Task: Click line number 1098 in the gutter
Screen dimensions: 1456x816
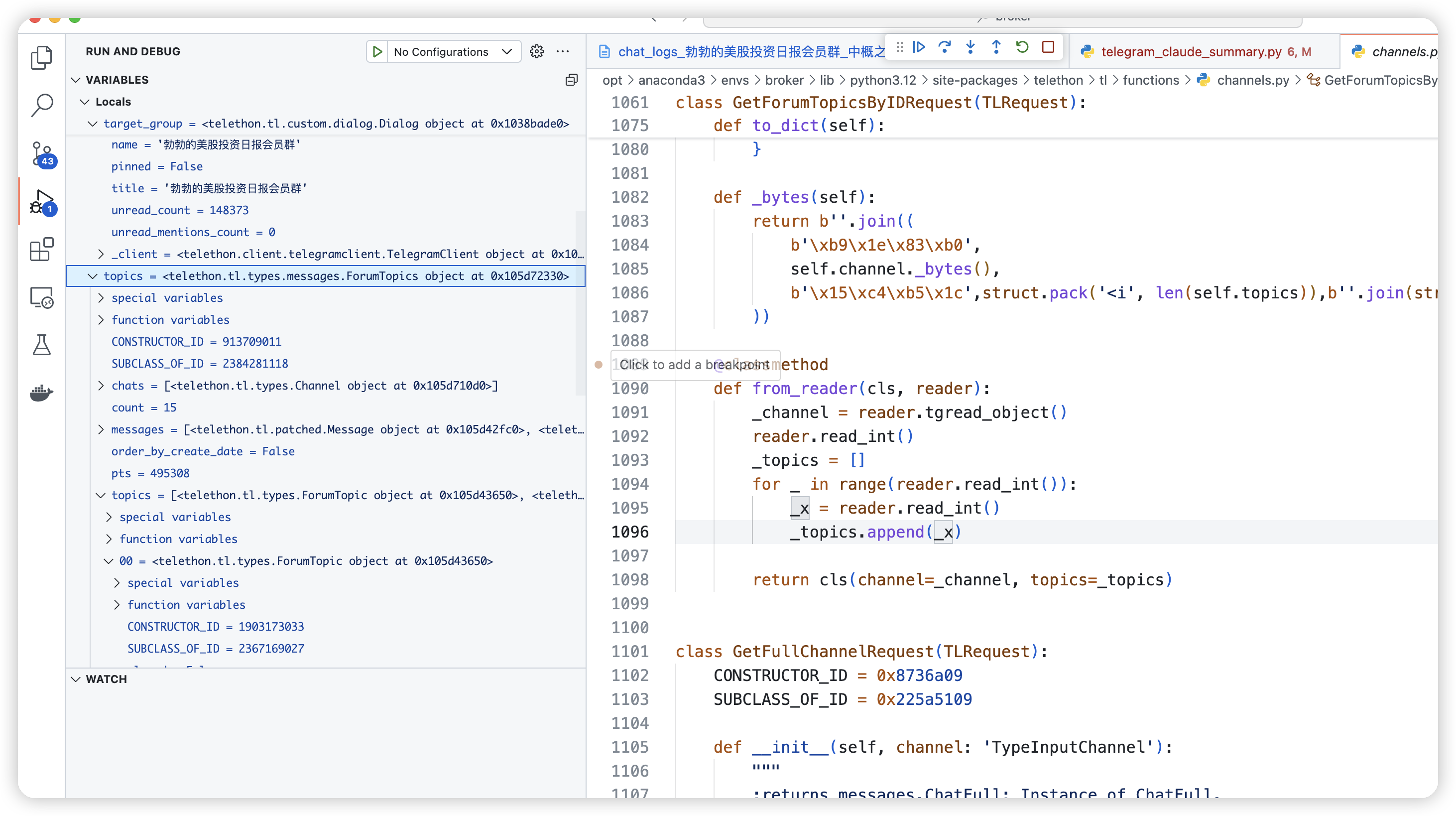Action: point(629,580)
